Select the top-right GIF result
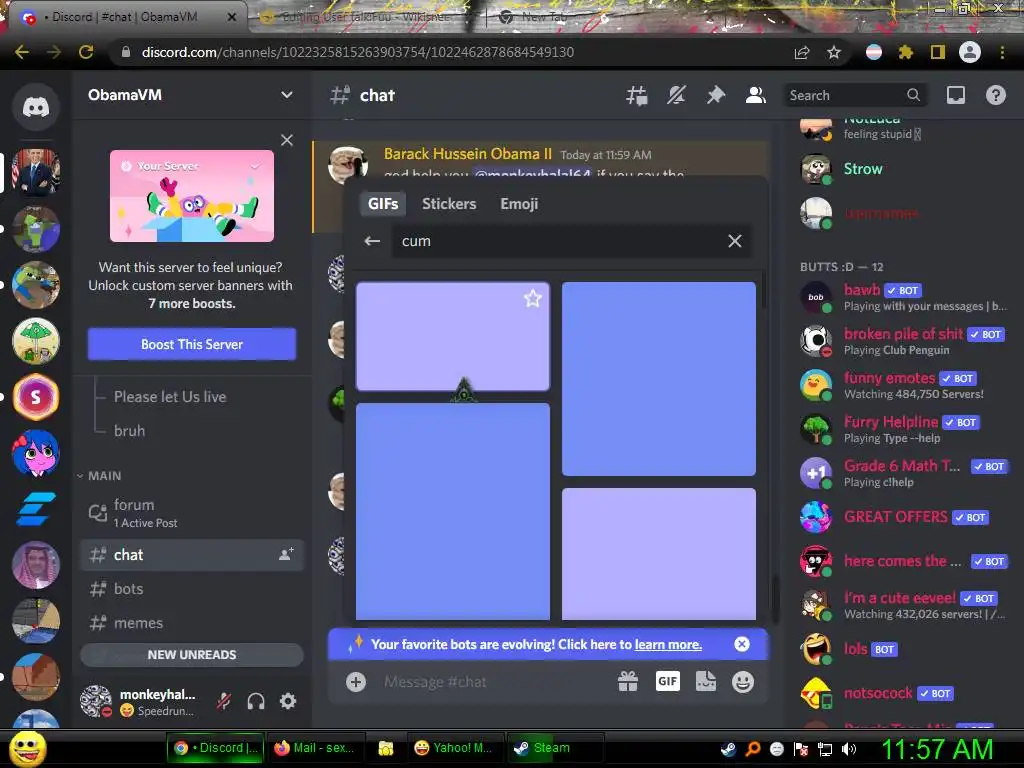Image resolution: width=1024 pixels, height=768 pixels. (659, 379)
